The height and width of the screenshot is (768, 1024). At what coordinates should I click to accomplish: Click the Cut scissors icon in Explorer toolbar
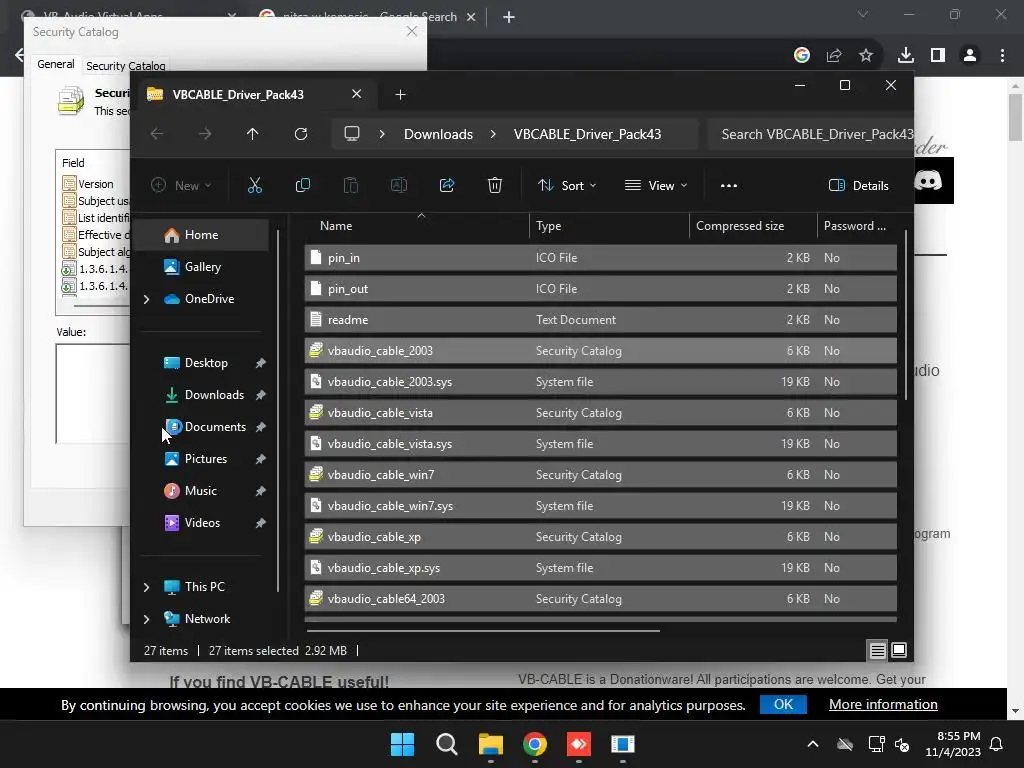[x=255, y=185]
